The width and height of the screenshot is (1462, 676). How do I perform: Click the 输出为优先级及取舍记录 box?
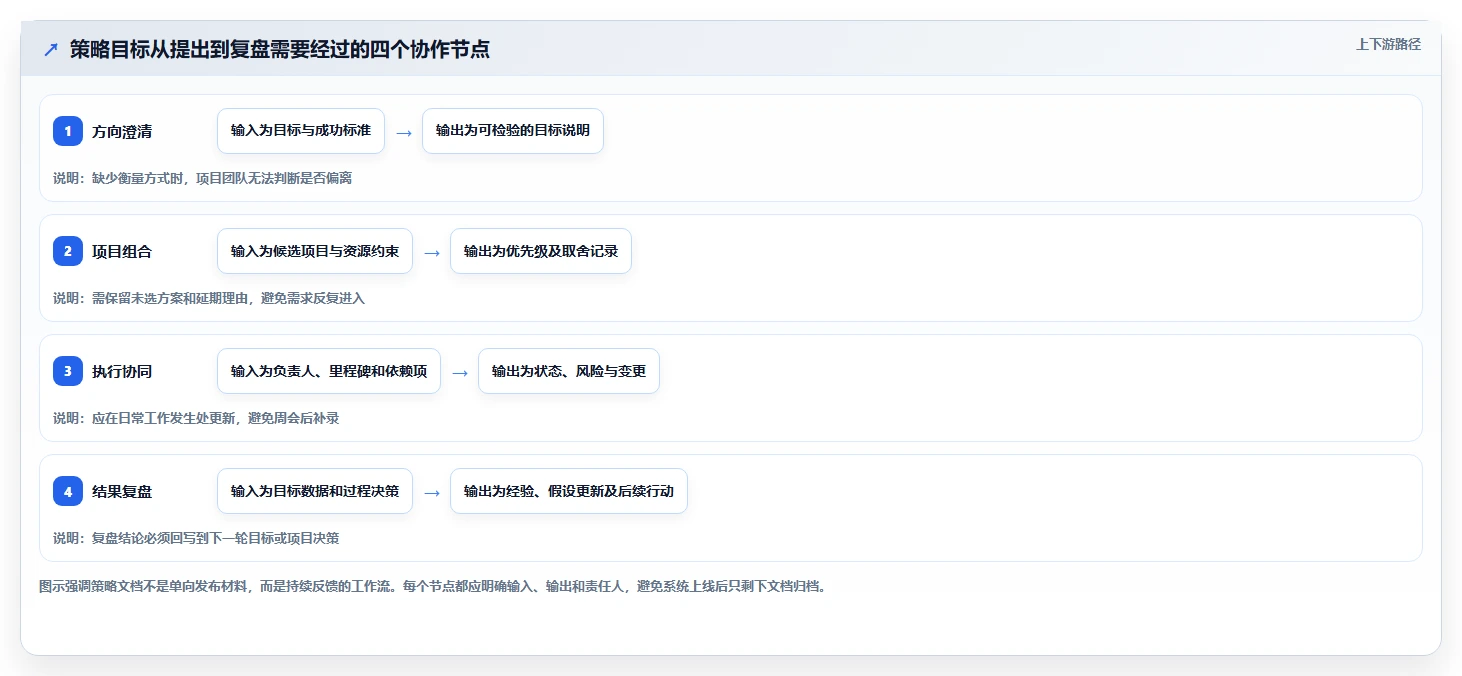[541, 251]
